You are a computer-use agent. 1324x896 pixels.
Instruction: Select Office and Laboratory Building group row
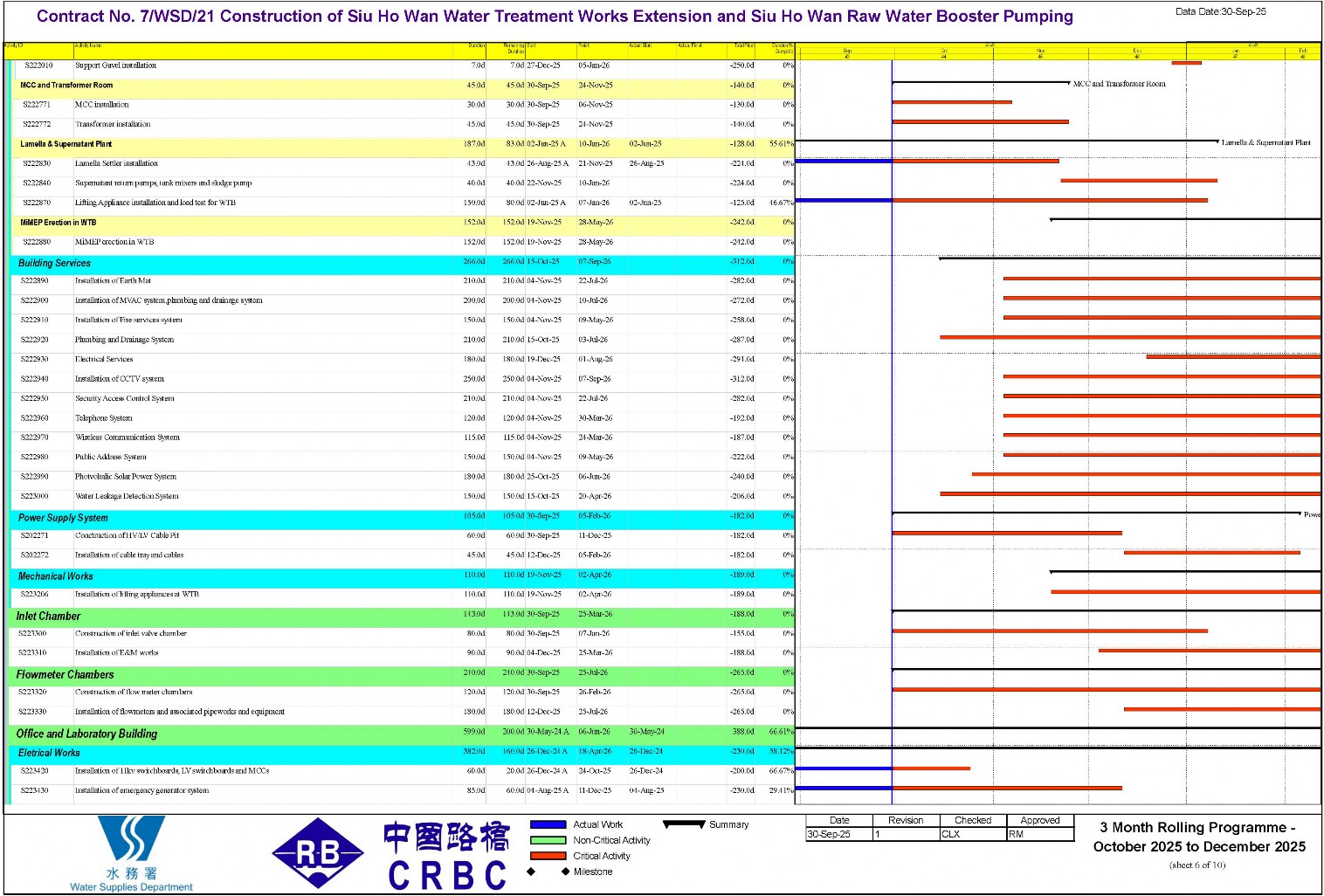403,734
